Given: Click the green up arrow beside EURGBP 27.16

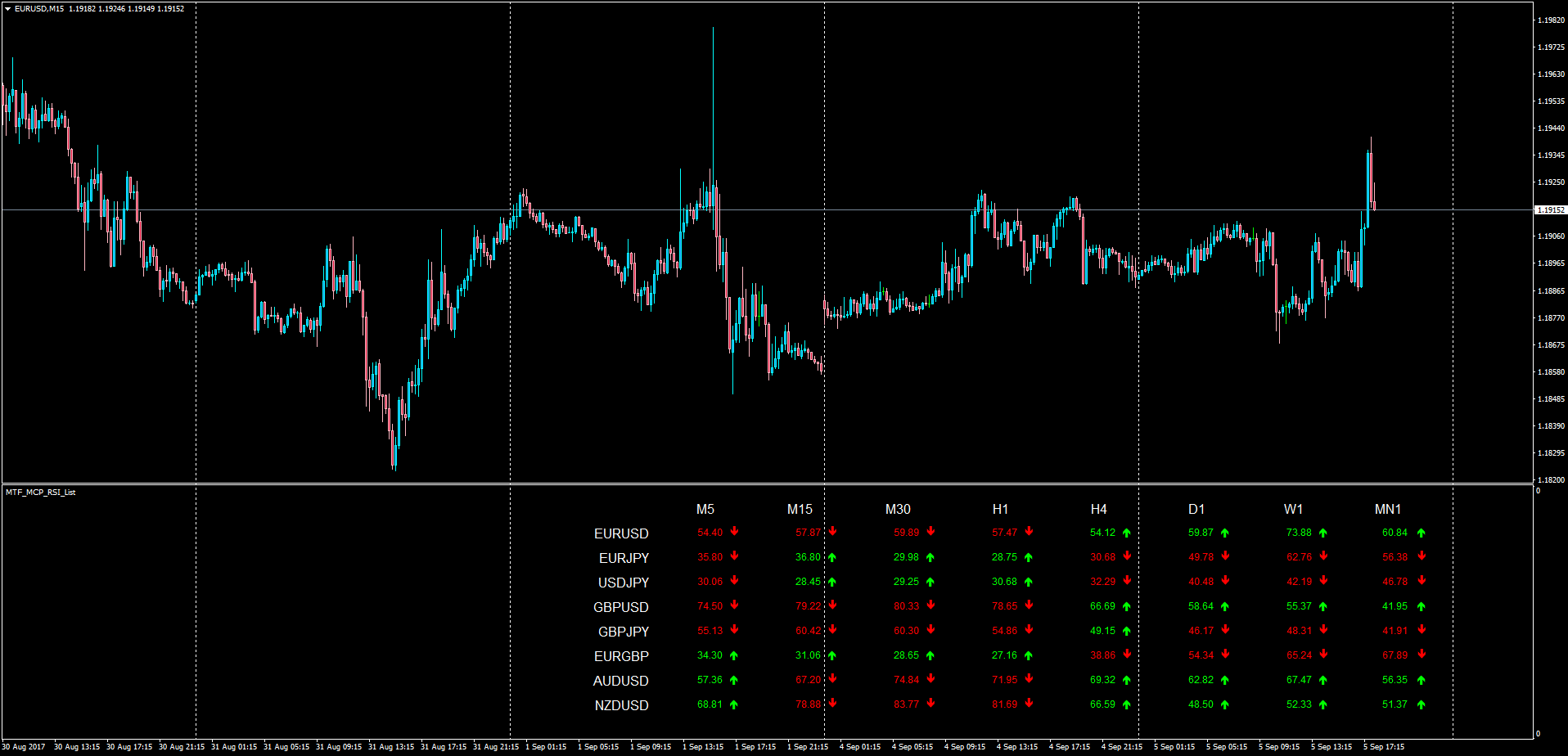Looking at the screenshot, I should [1029, 655].
